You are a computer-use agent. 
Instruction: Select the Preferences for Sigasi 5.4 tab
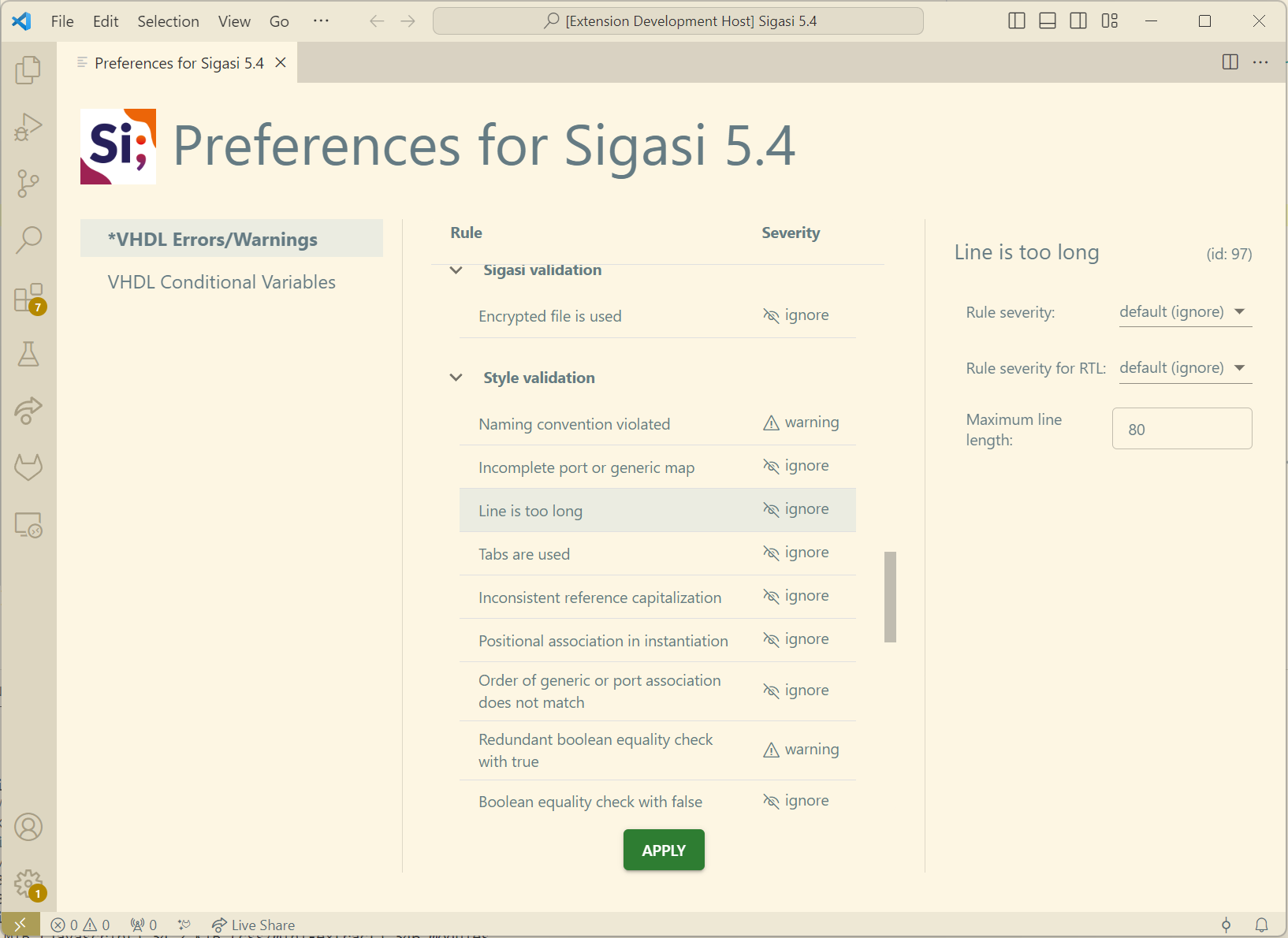pos(179,63)
